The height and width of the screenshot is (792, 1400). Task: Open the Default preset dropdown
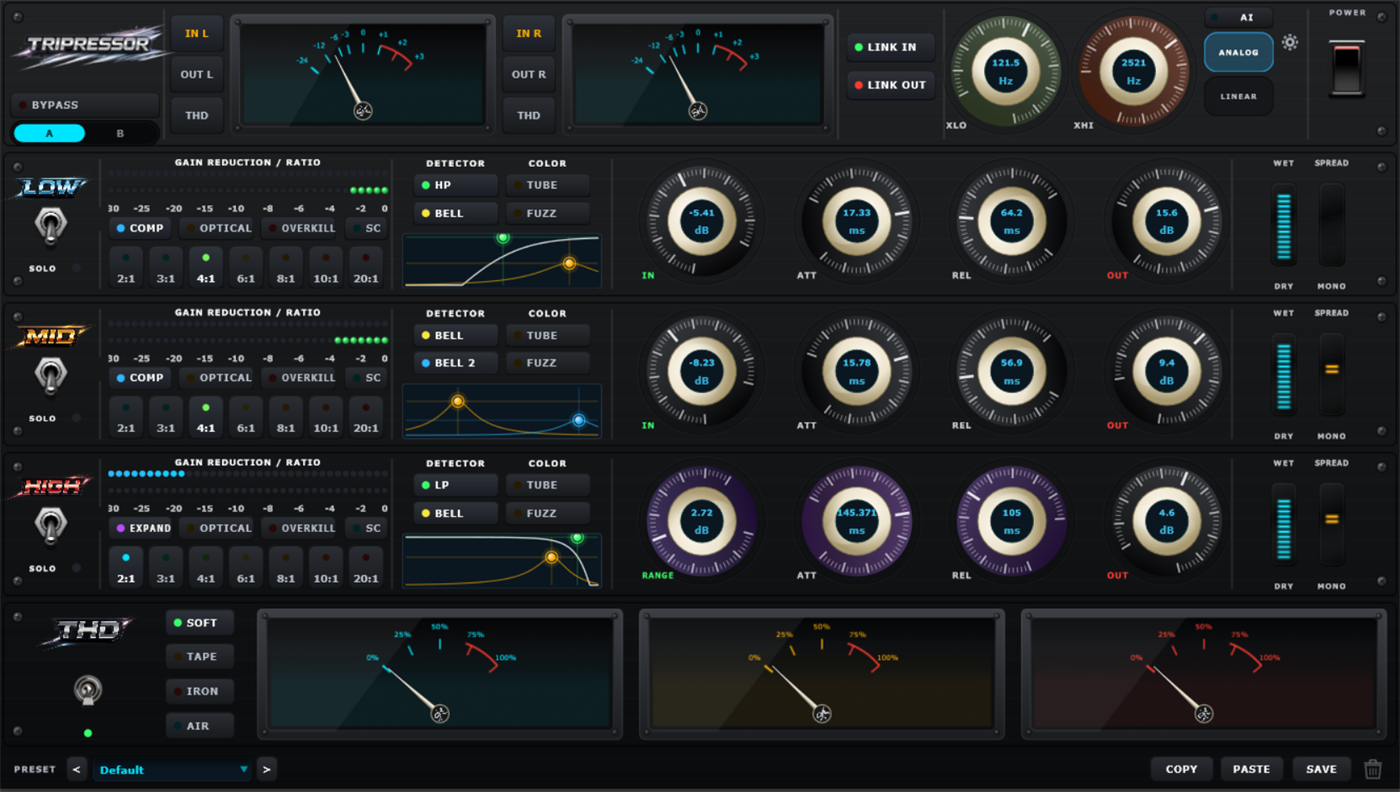[172, 769]
